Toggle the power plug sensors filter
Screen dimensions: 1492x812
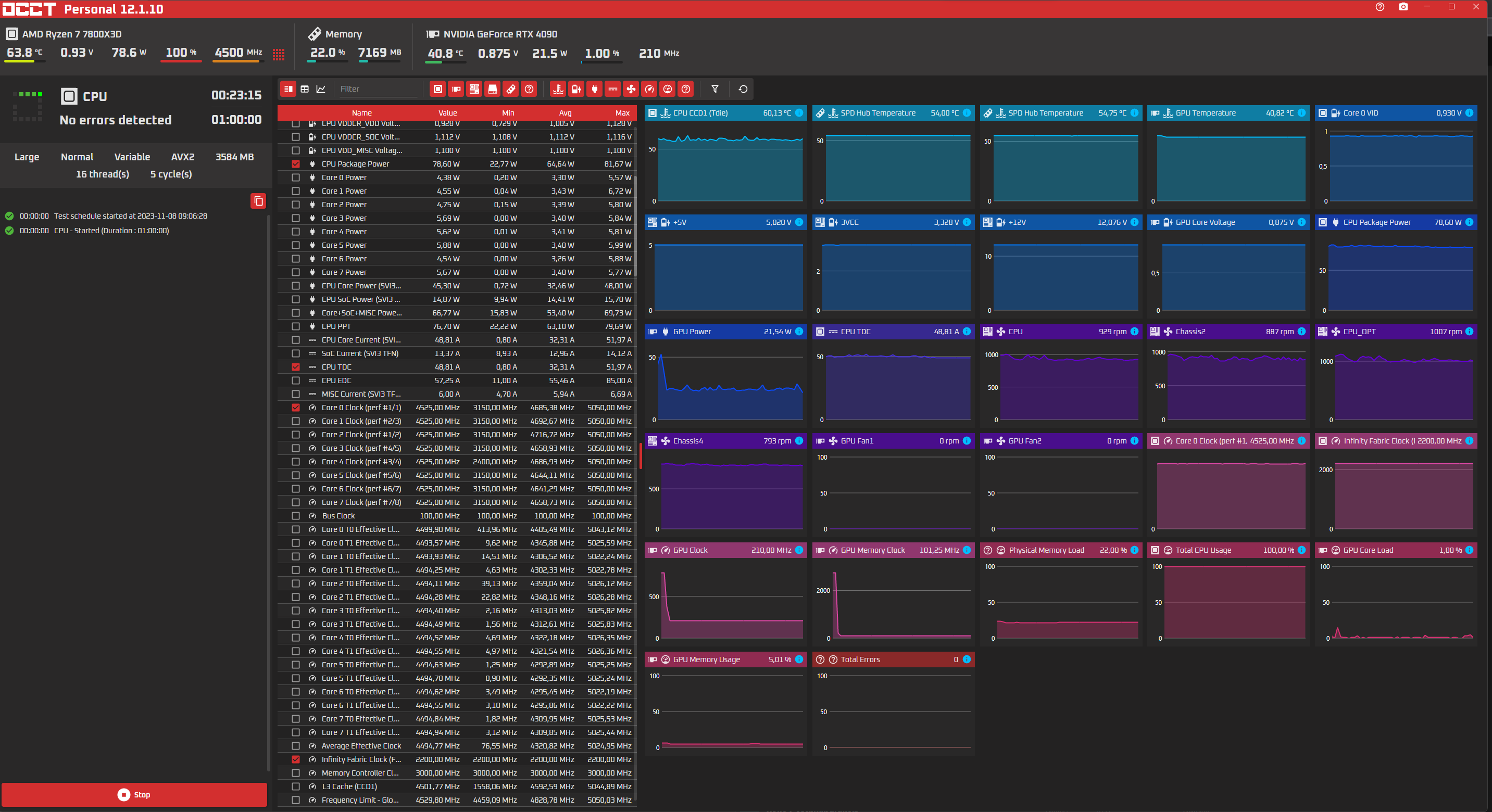pos(594,89)
